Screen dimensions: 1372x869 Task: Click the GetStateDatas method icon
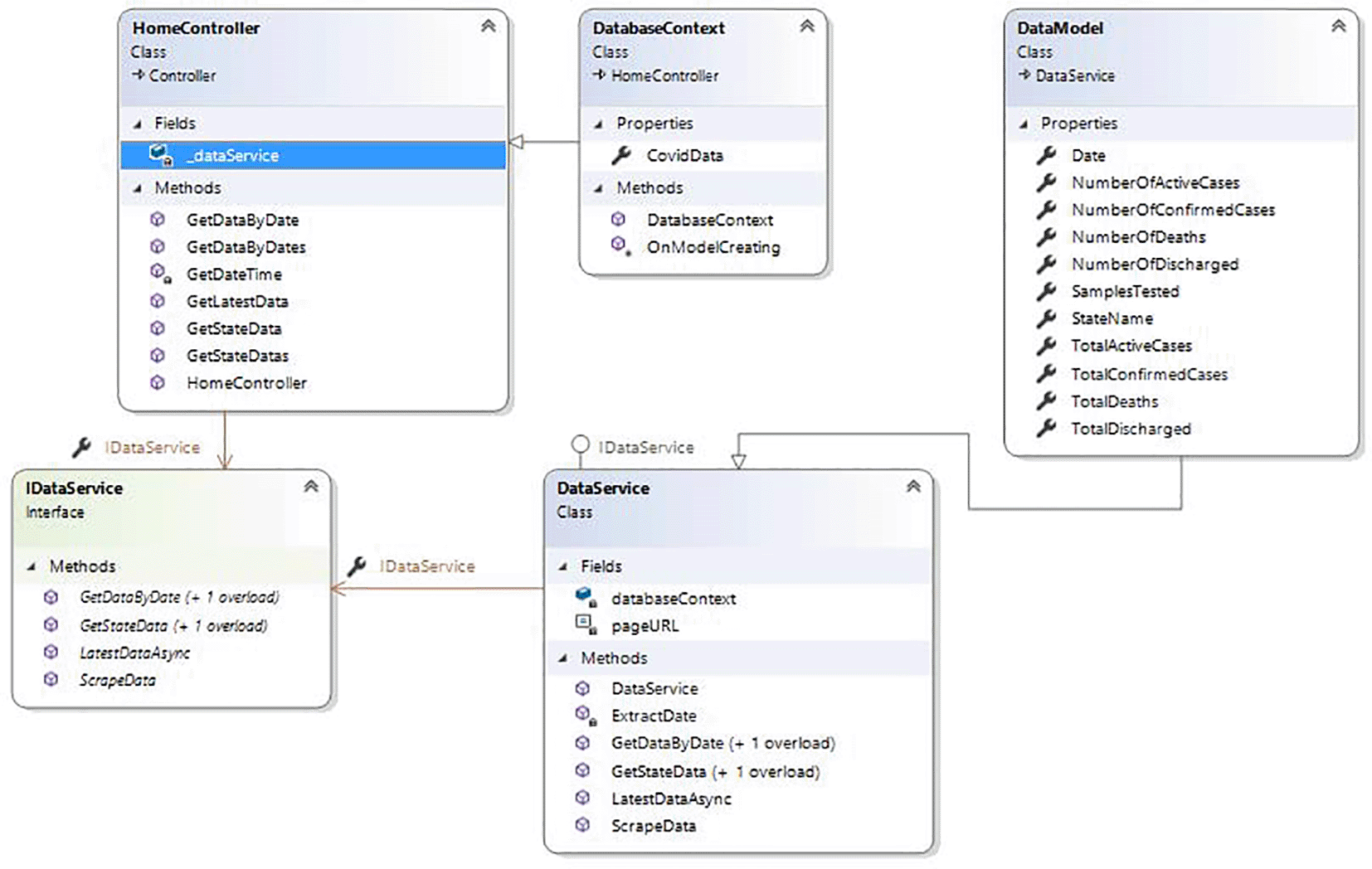(158, 356)
